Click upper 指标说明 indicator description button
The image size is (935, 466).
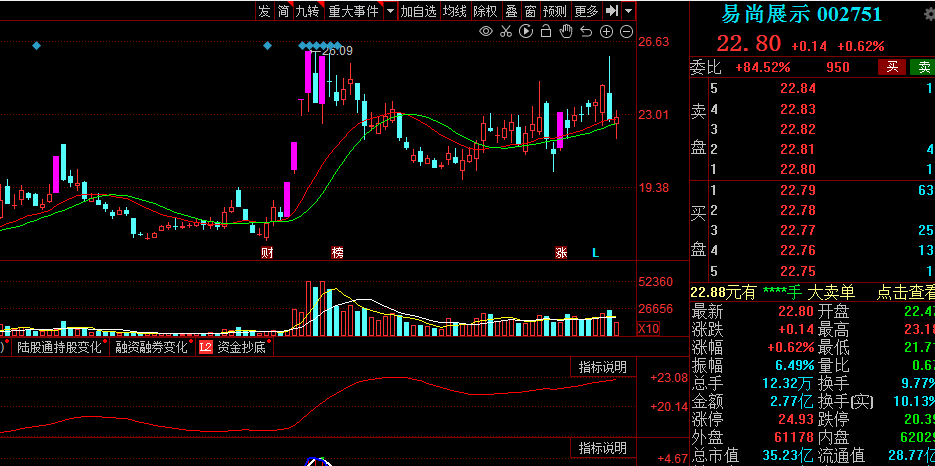(603, 367)
